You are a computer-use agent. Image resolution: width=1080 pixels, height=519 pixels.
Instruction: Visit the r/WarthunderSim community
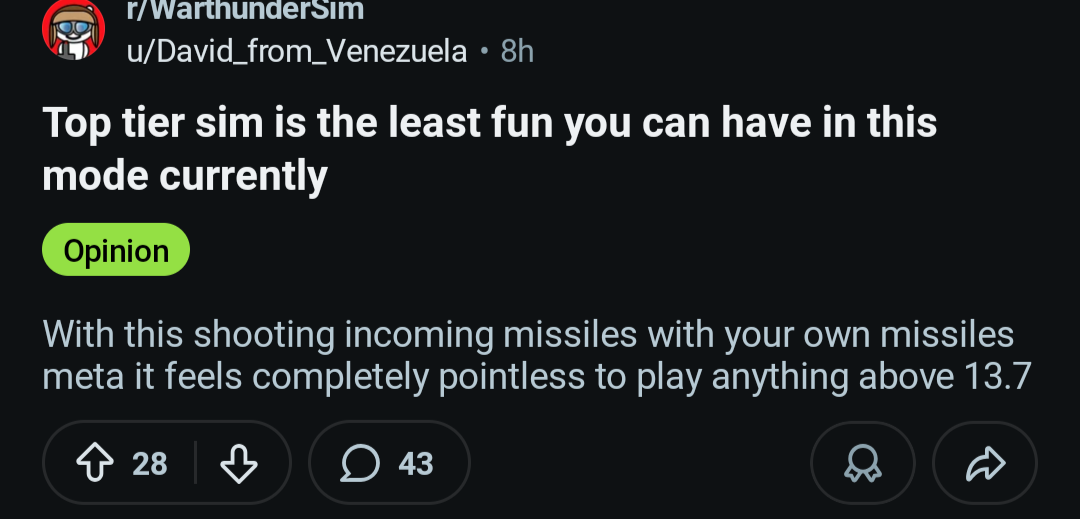pyautogui.click(x=244, y=11)
